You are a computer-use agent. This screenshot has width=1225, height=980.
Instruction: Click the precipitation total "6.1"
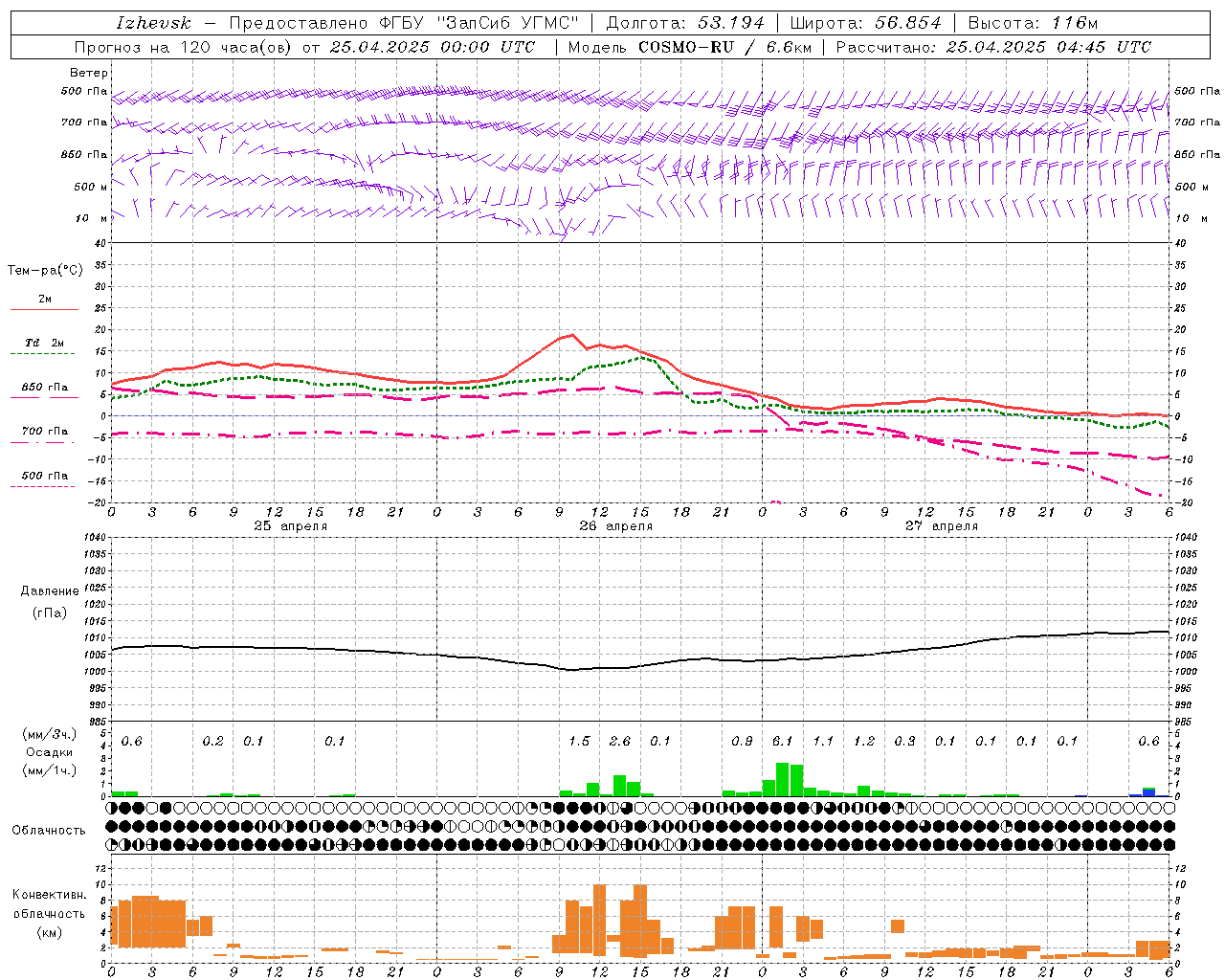coord(783,741)
